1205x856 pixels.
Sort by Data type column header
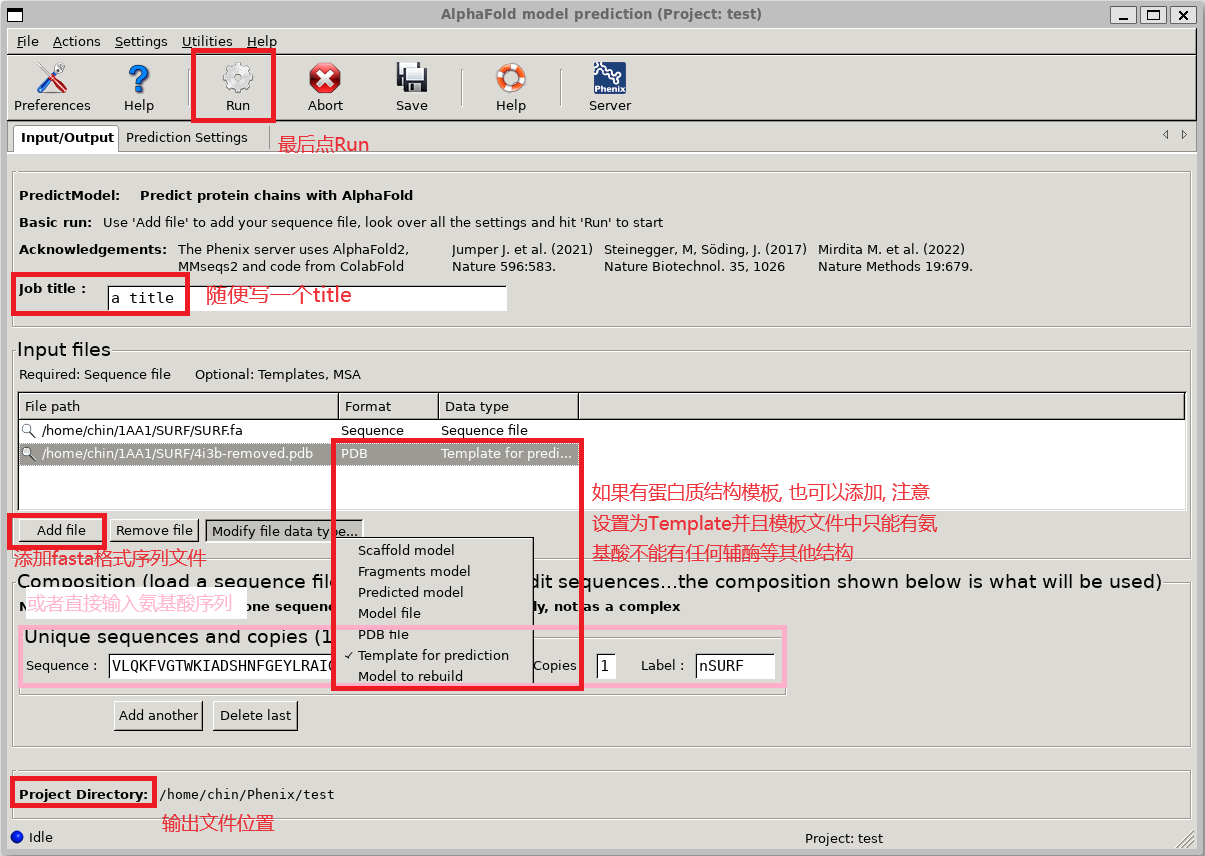click(x=509, y=406)
